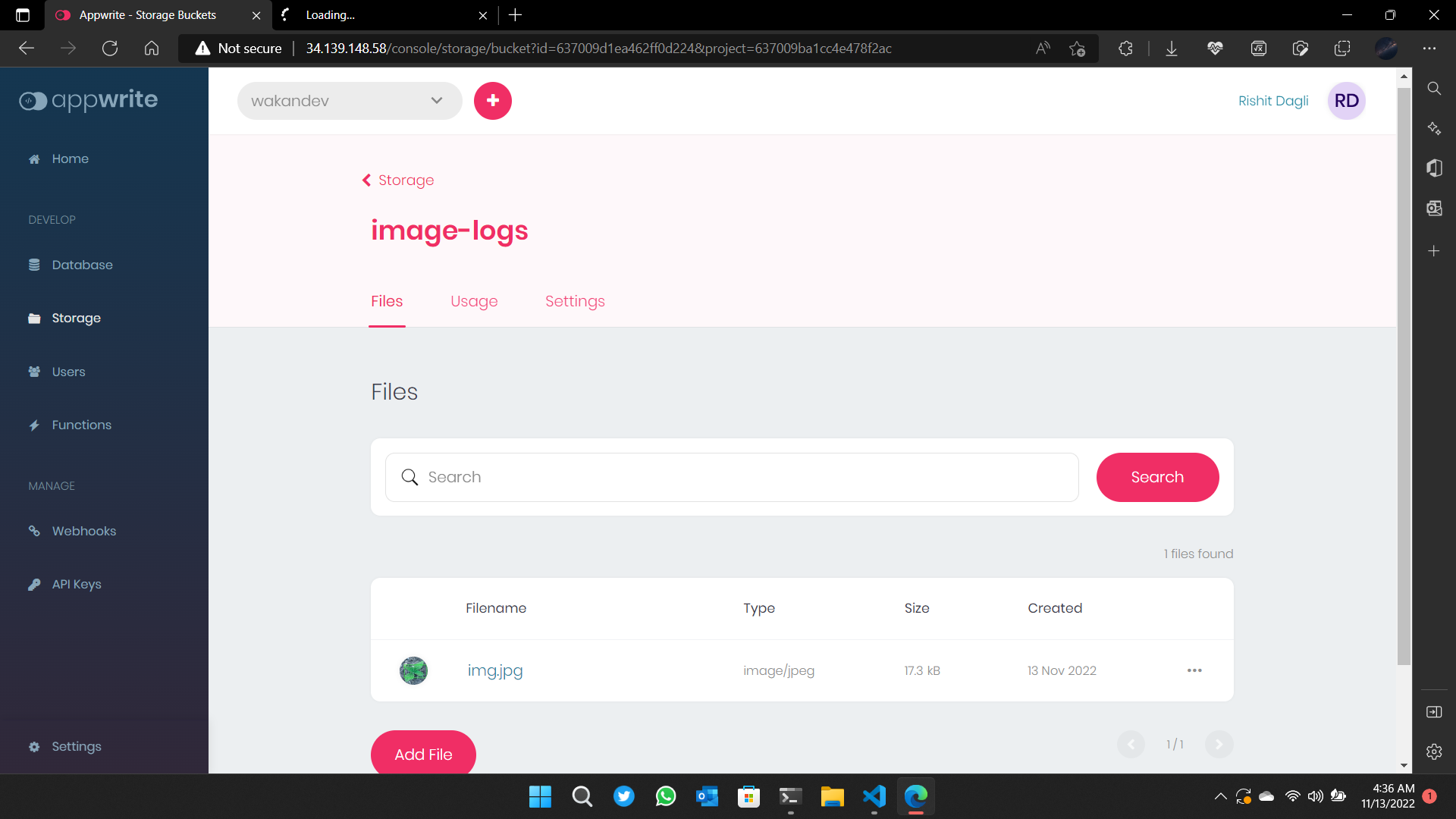The width and height of the screenshot is (1456, 819).
Task: Focus the file Search input field
Action: [732, 477]
